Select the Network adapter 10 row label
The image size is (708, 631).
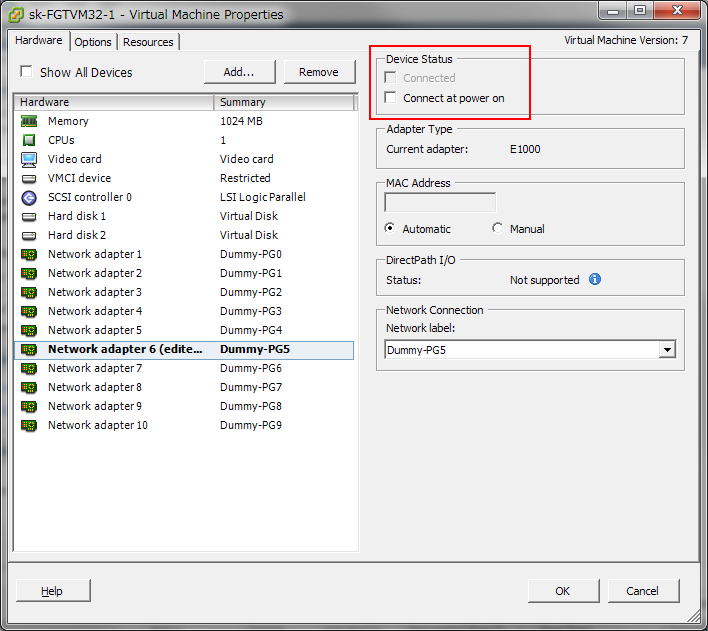98,425
